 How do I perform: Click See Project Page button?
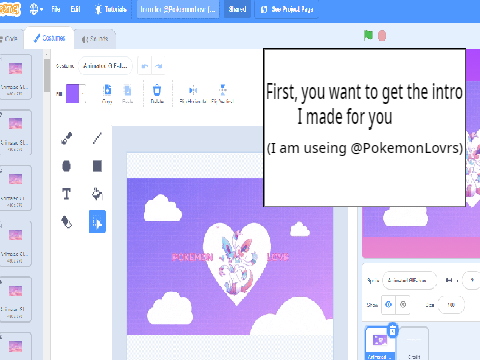point(287,9)
